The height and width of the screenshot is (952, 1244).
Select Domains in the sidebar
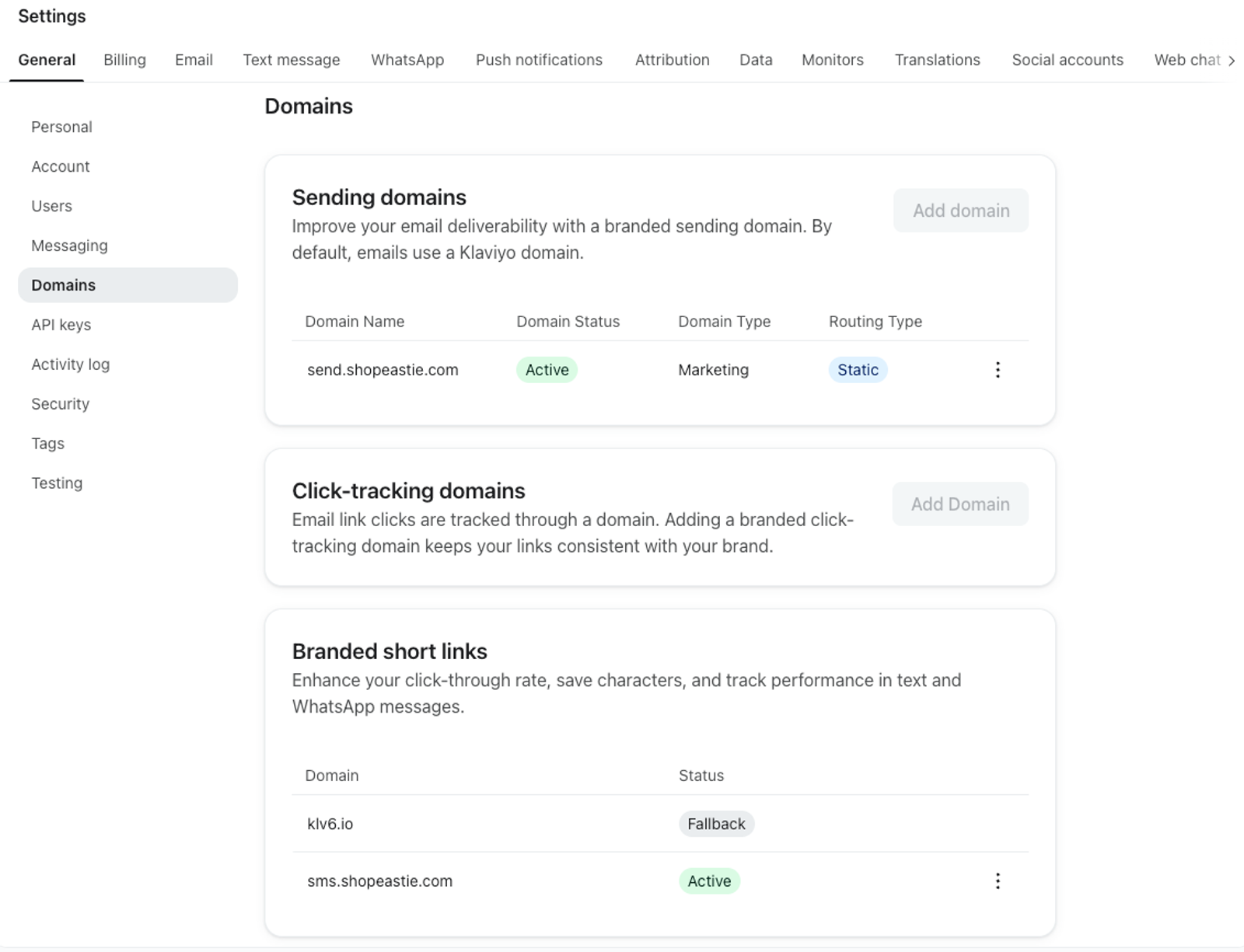coord(128,285)
